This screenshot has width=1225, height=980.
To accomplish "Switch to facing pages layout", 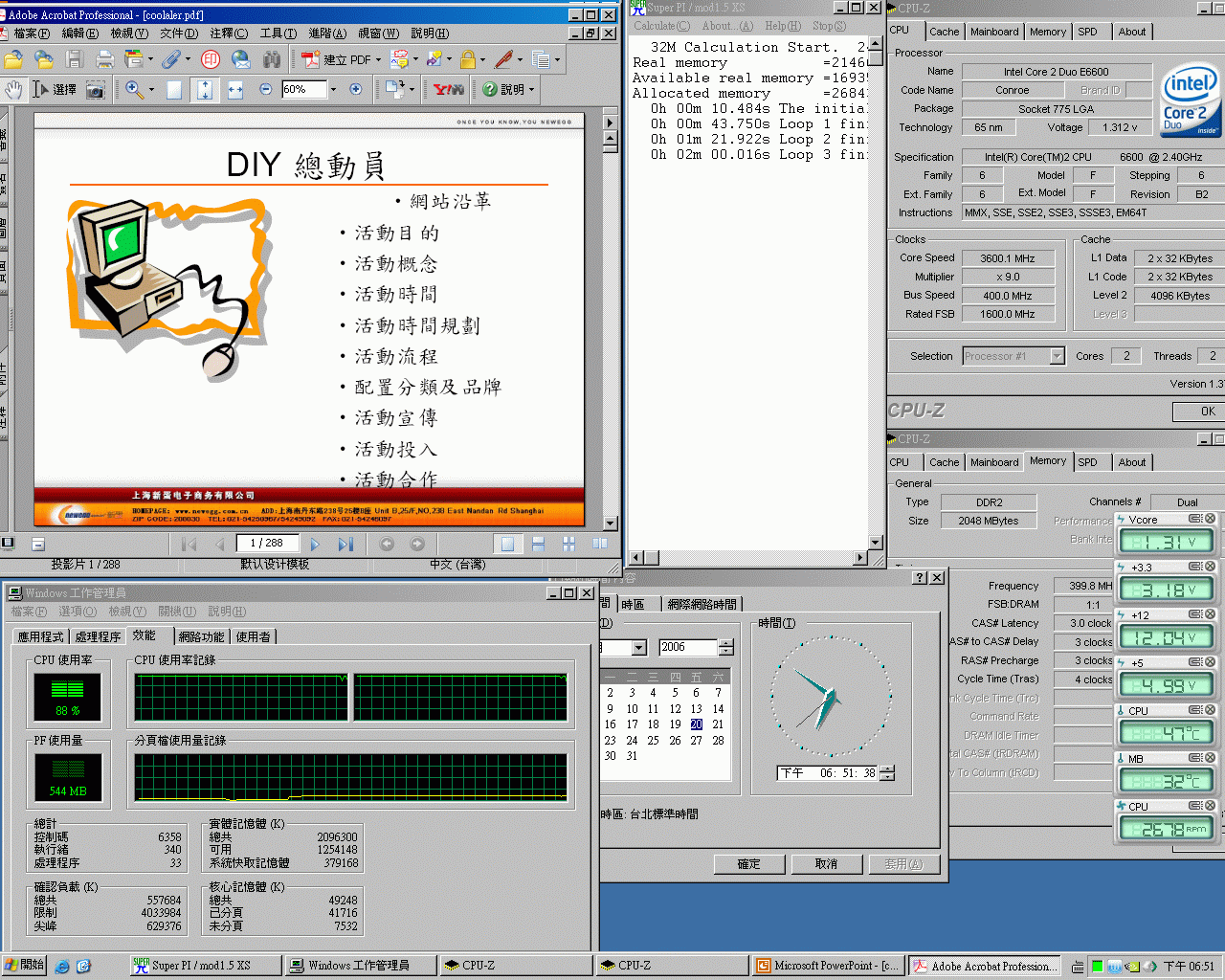I will 600,544.
